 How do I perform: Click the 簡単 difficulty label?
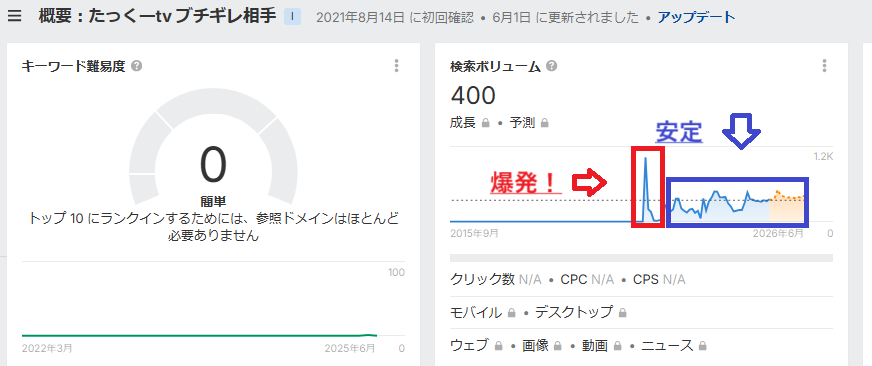click(214, 201)
